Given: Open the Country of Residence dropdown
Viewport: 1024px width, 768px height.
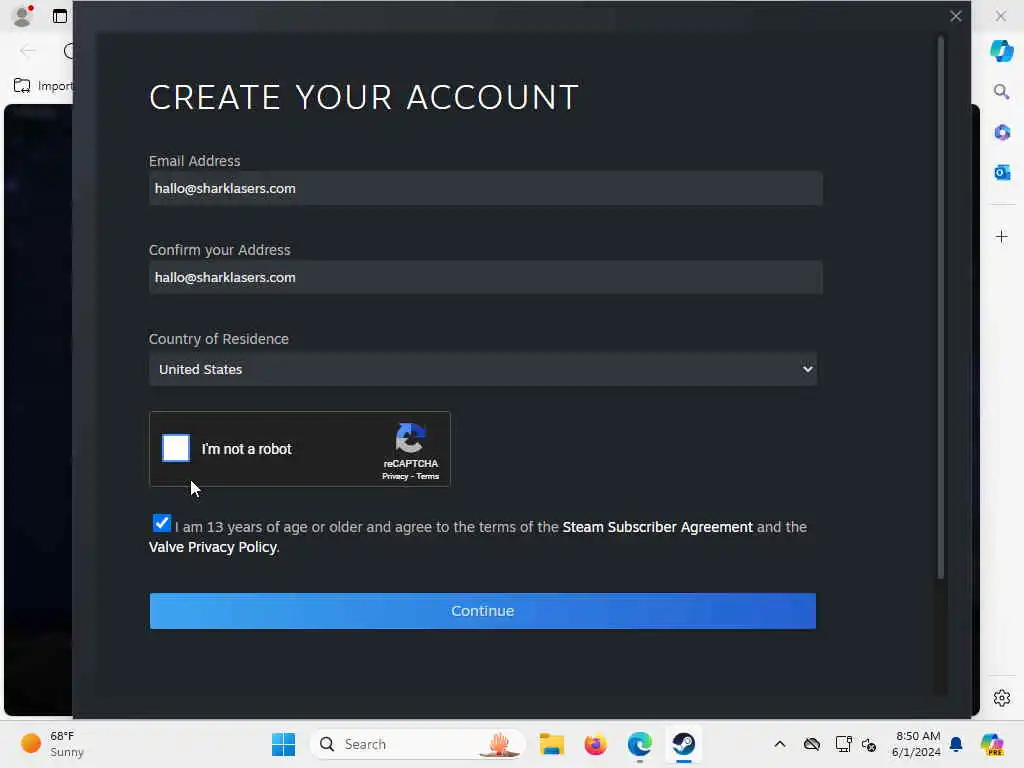Looking at the screenshot, I should pyautogui.click(x=483, y=369).
